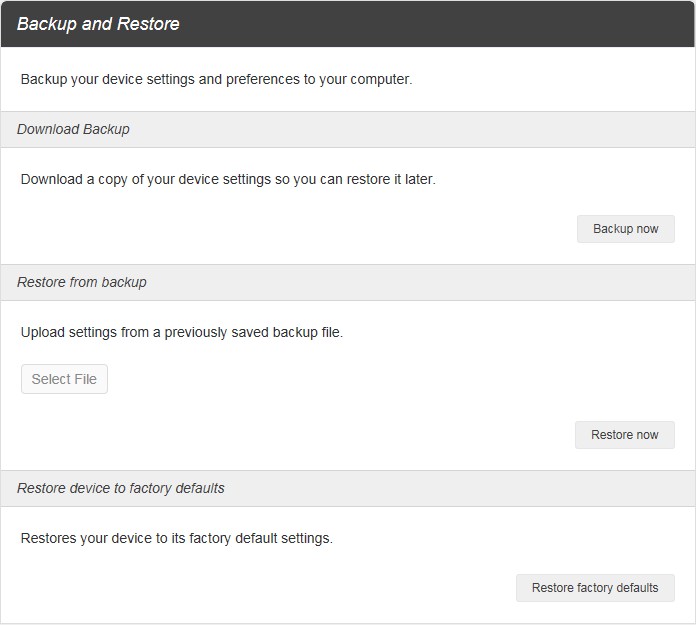Image resolution: width=696 pixels, height=625 pixels.
Task: Click the Backup now button
Action: (x=625, y=229)
